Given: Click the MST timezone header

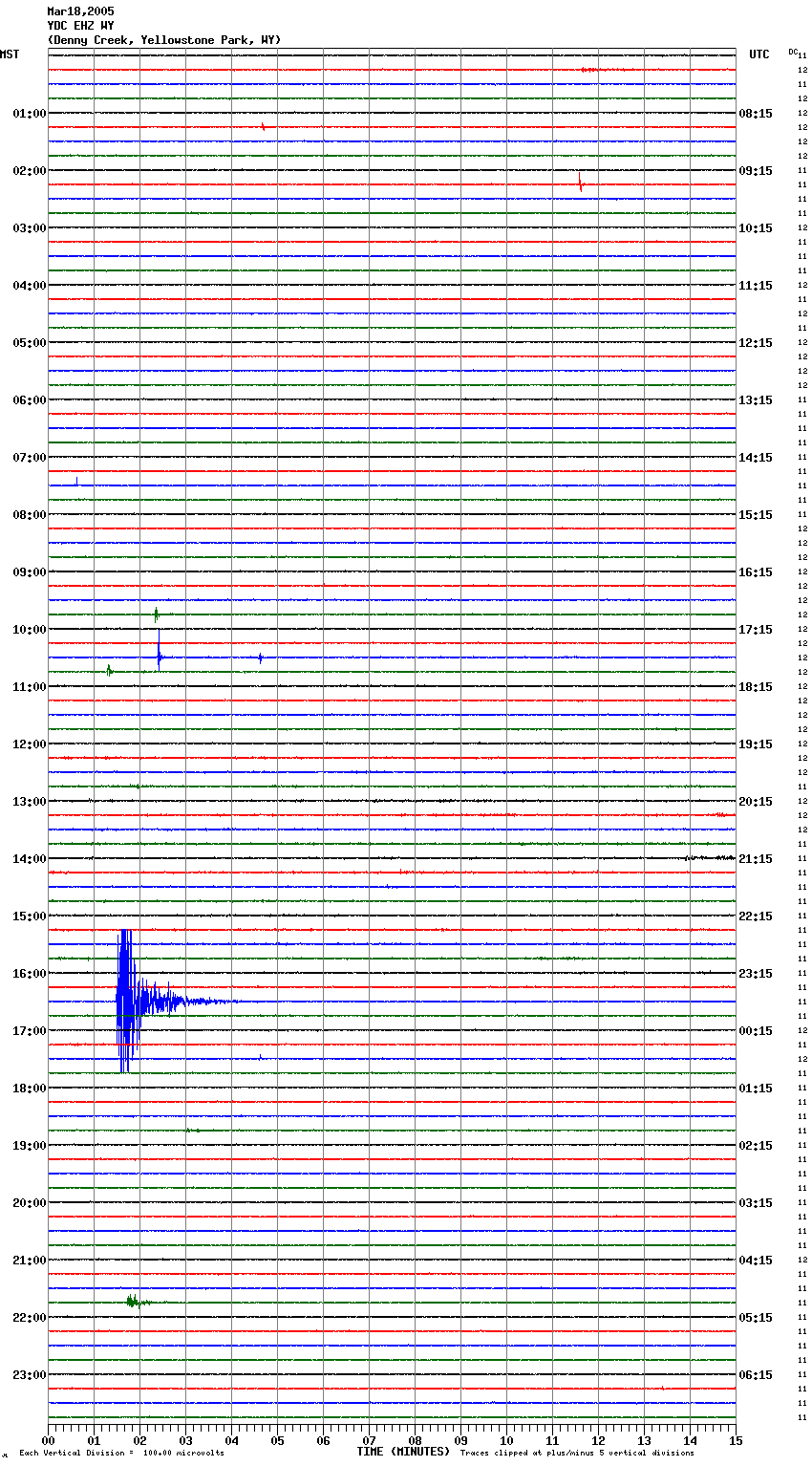Looking at the screenshot, I should [10, 54].
